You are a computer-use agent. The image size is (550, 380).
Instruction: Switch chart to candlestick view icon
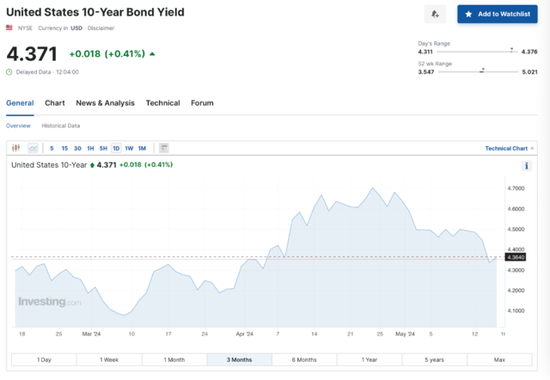(16, 148)
